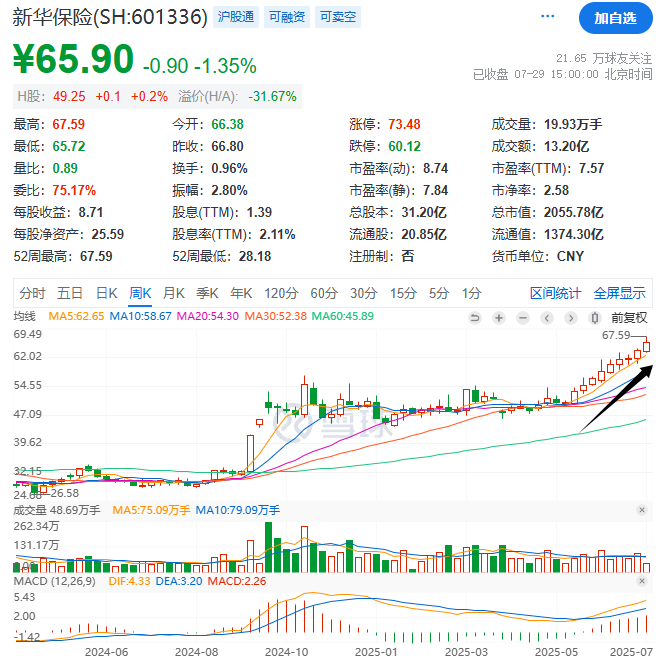The height and width of the screenshot is (664, 659).
Task: Switch to the 5分 interval tab
Action: coord(439,293)
